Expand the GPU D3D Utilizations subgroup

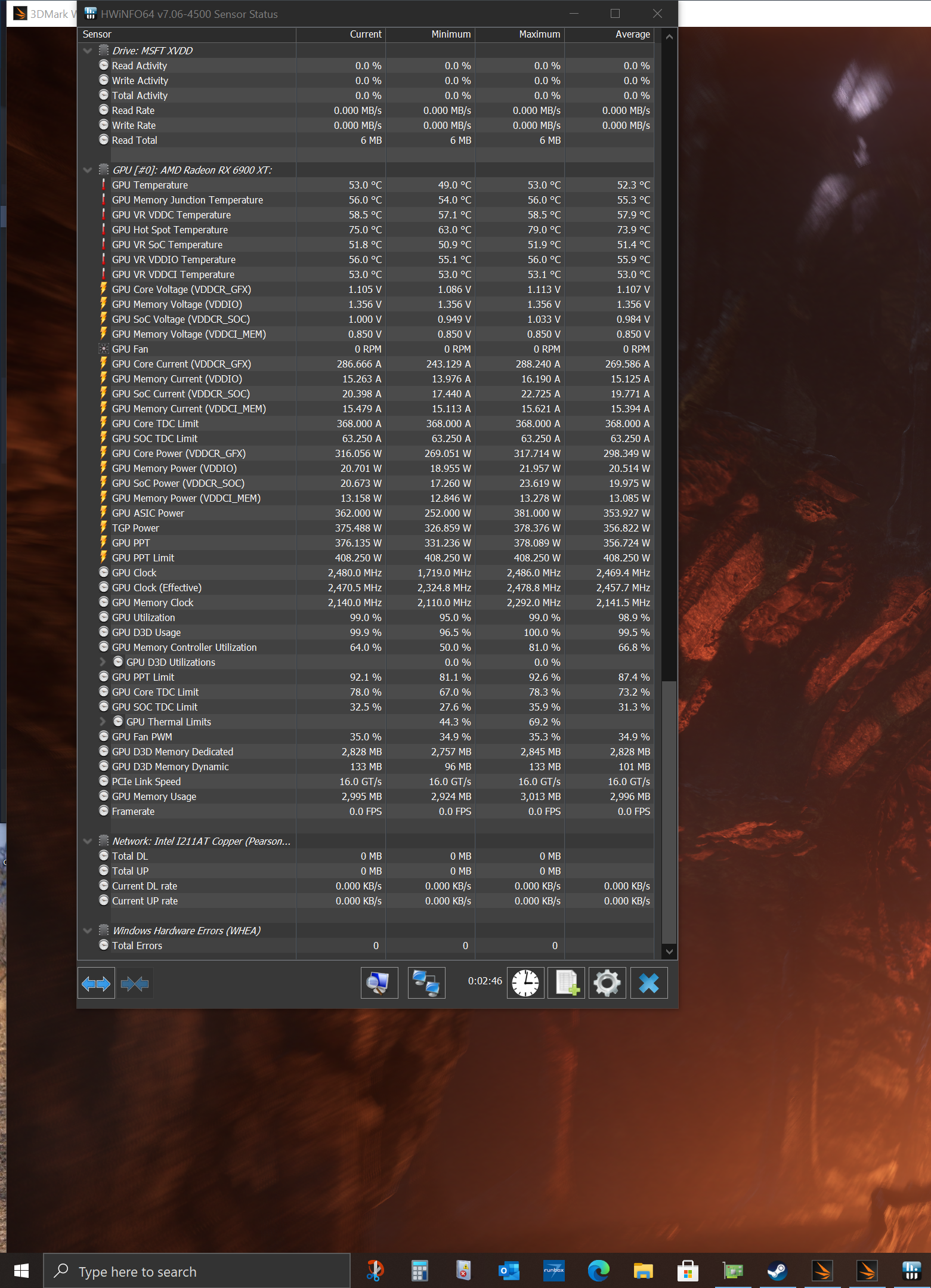[103, 662]
